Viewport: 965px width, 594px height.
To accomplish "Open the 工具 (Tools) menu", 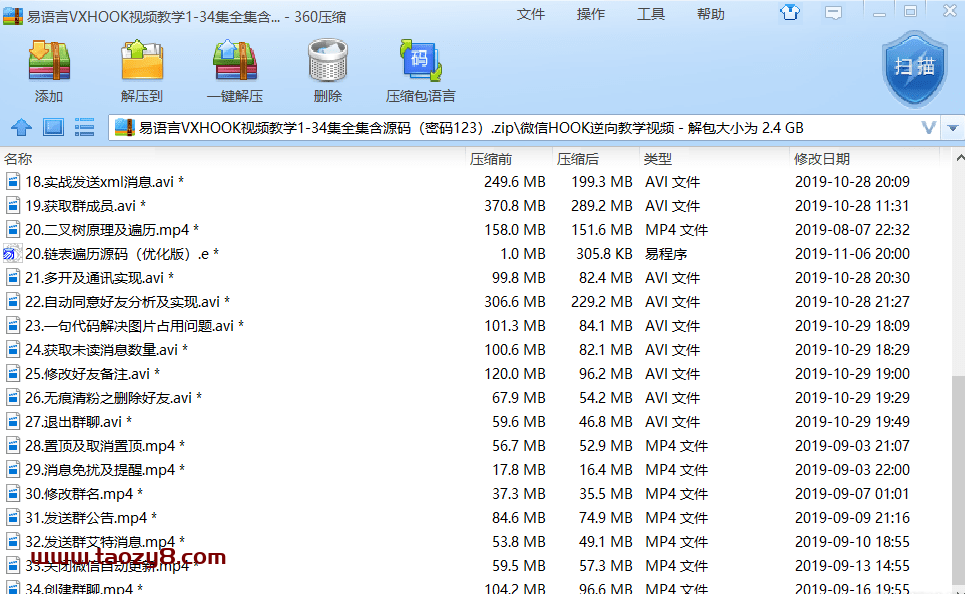I will coord(650,14).
